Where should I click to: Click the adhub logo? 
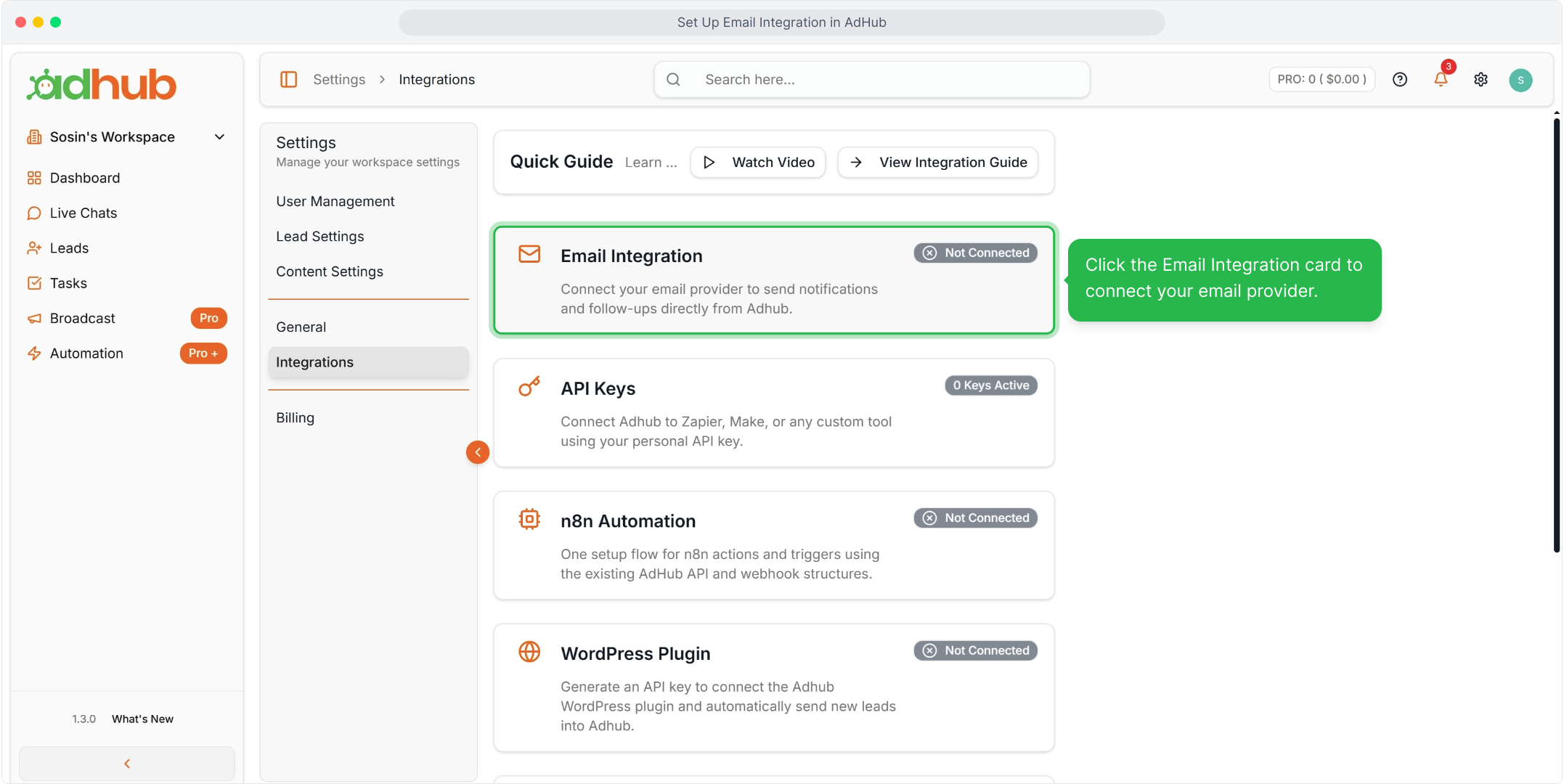coord(102,84)
